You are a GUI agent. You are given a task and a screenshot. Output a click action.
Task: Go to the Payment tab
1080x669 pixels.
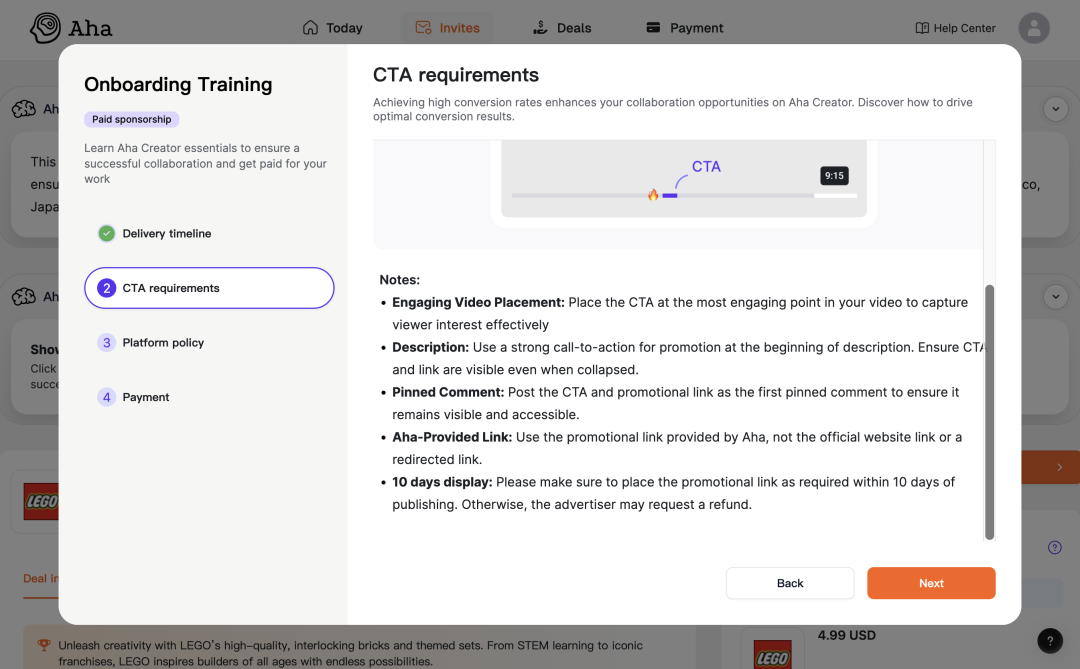click(684, 28)
